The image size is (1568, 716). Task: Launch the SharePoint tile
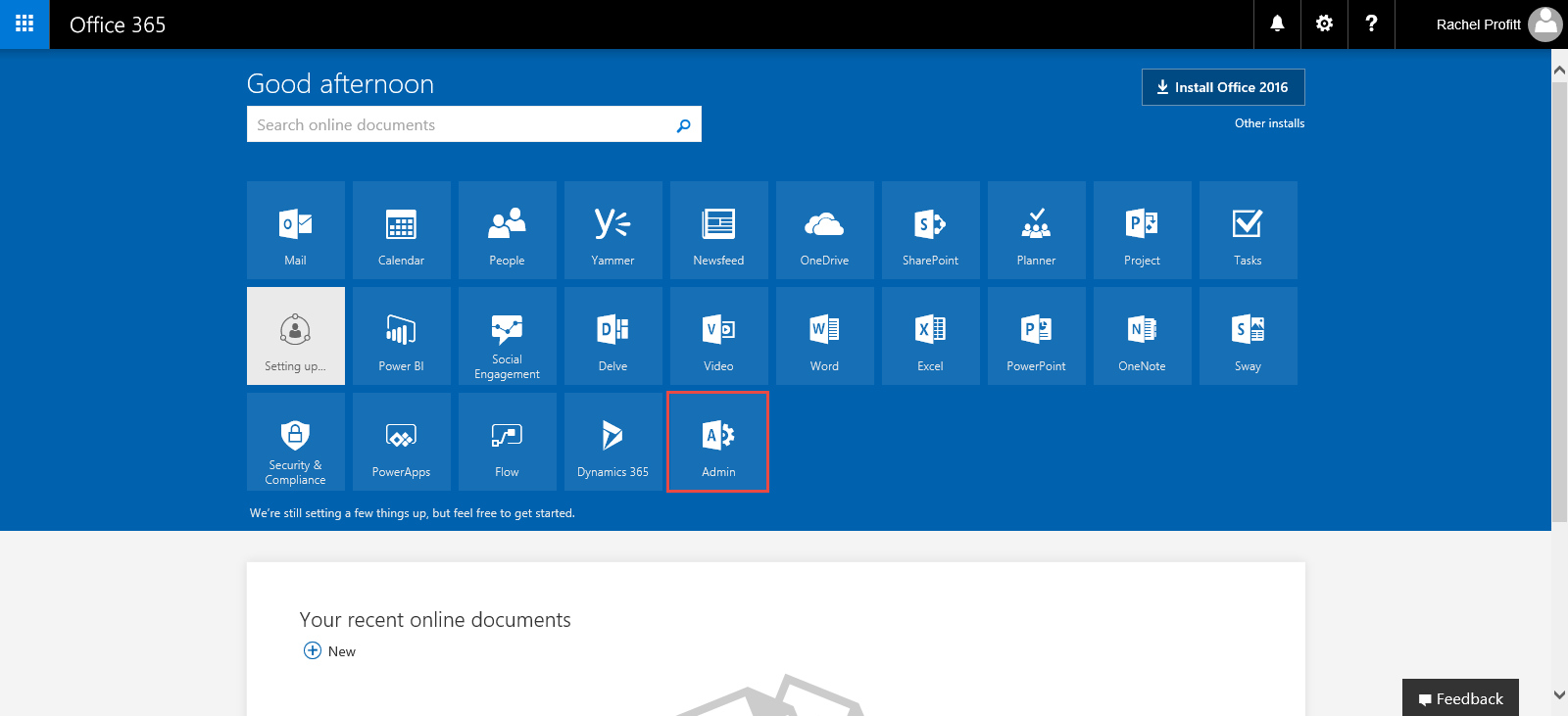(x=931, y=230)
